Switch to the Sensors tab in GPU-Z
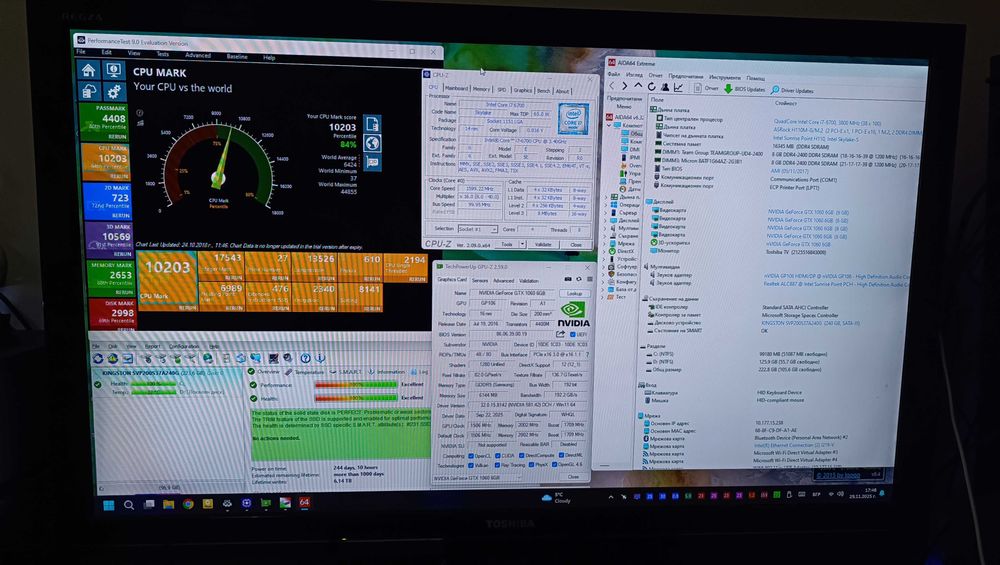1000x565 pixels. pos(480,281)
